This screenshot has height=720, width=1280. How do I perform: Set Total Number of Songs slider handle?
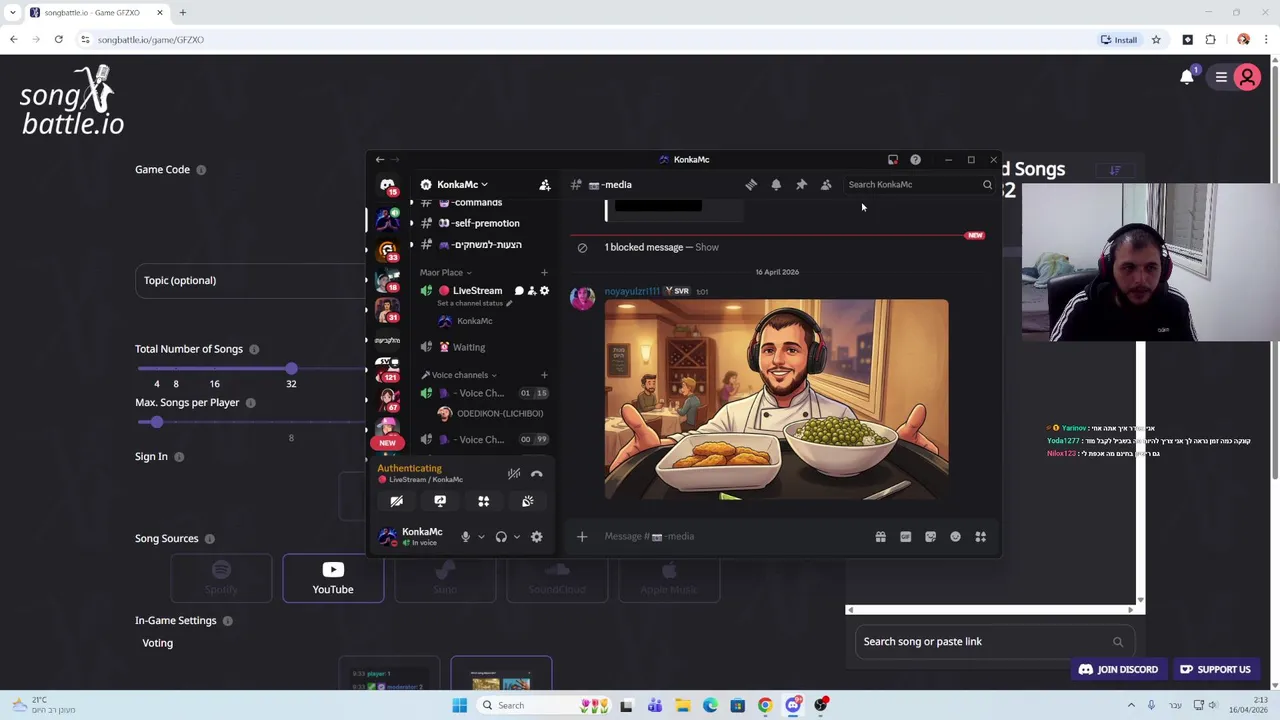(291, 369)
